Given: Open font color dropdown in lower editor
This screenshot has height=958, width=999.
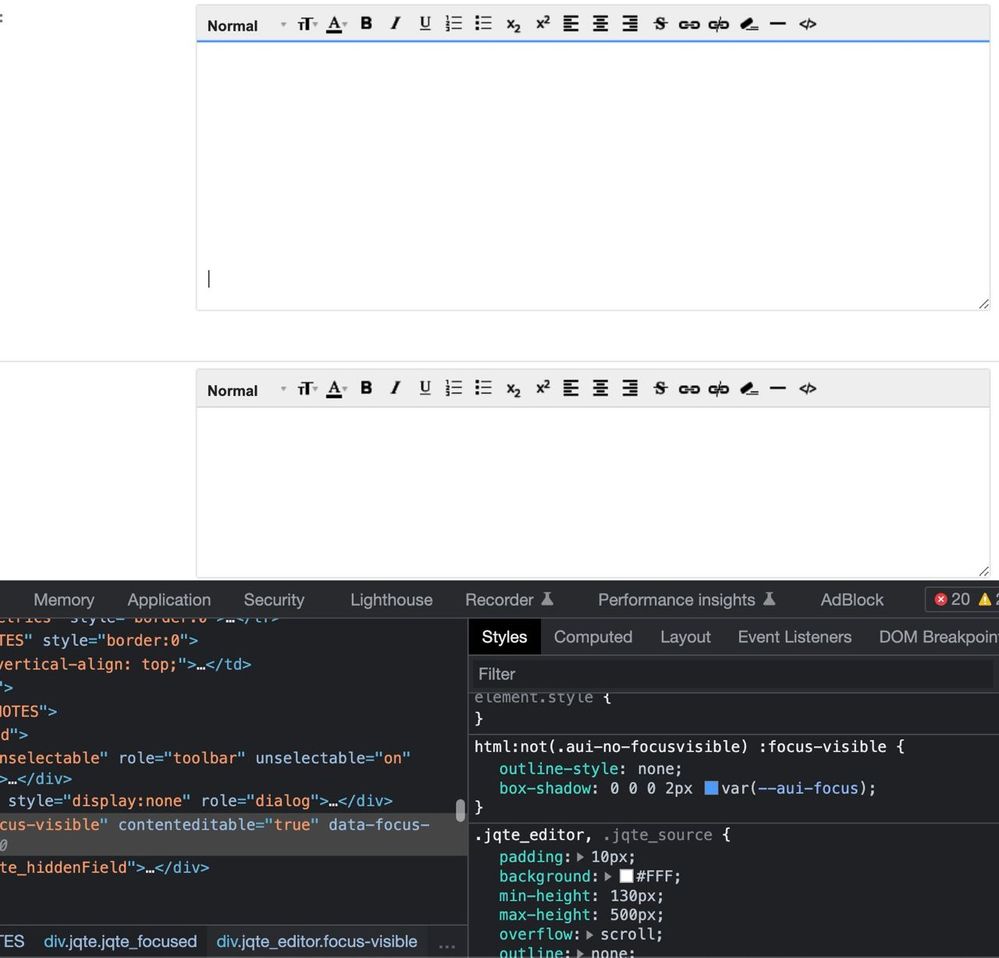Looking at the screenshot, I should [x=336, y=389].
